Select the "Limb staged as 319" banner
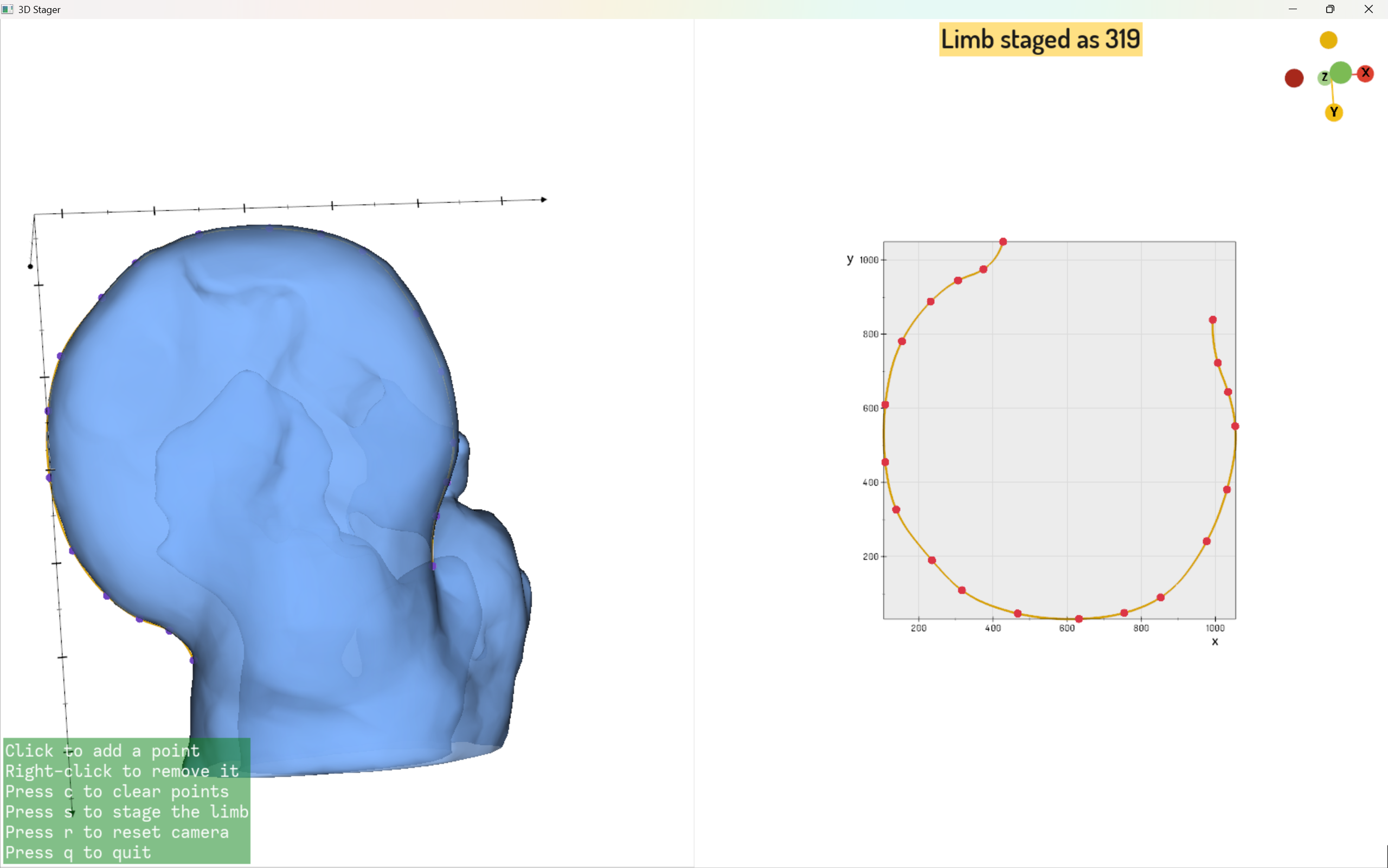The width and height of the screenshot is (1388, 868). [1040, 40]
